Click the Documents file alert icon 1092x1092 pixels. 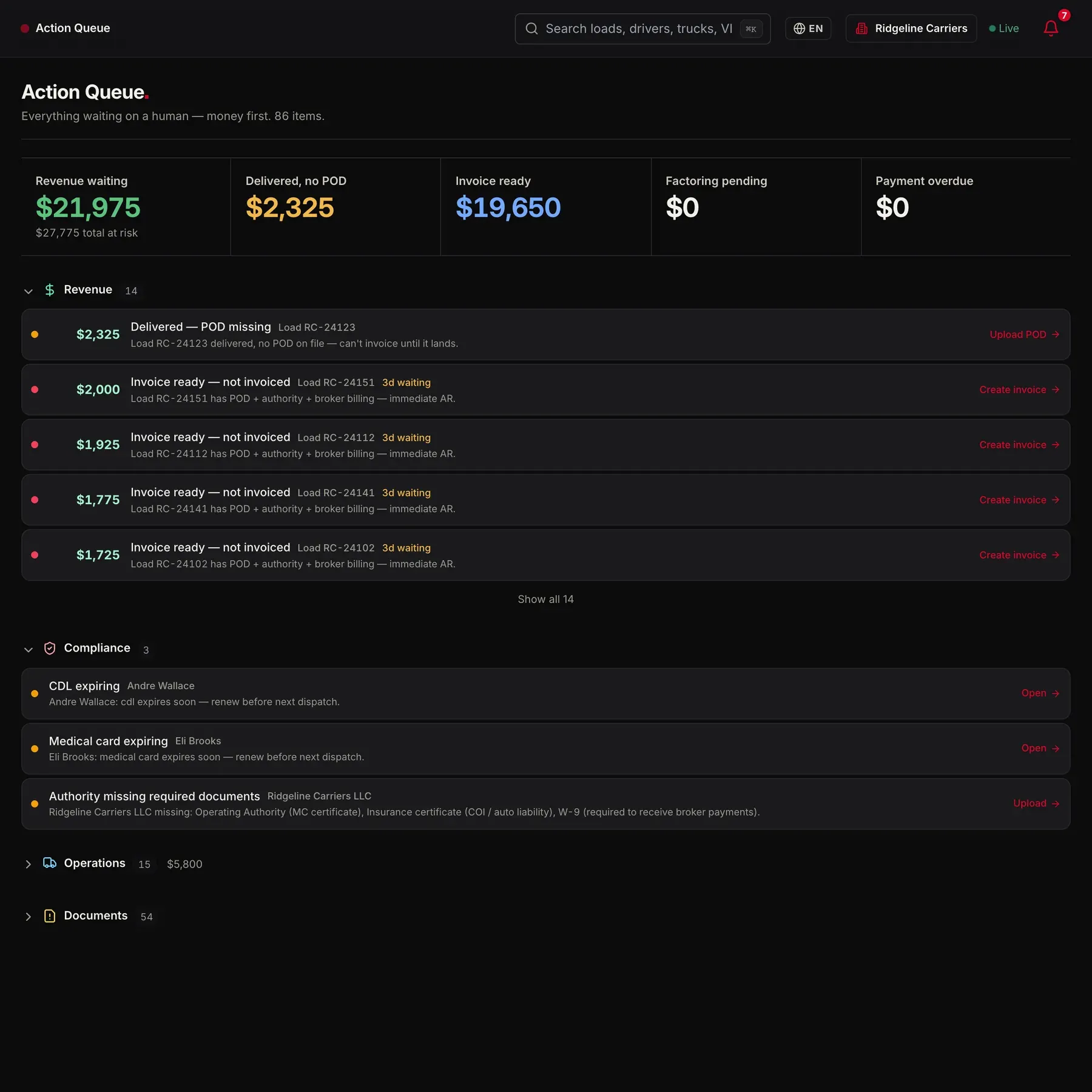click(x=50, y=916)
